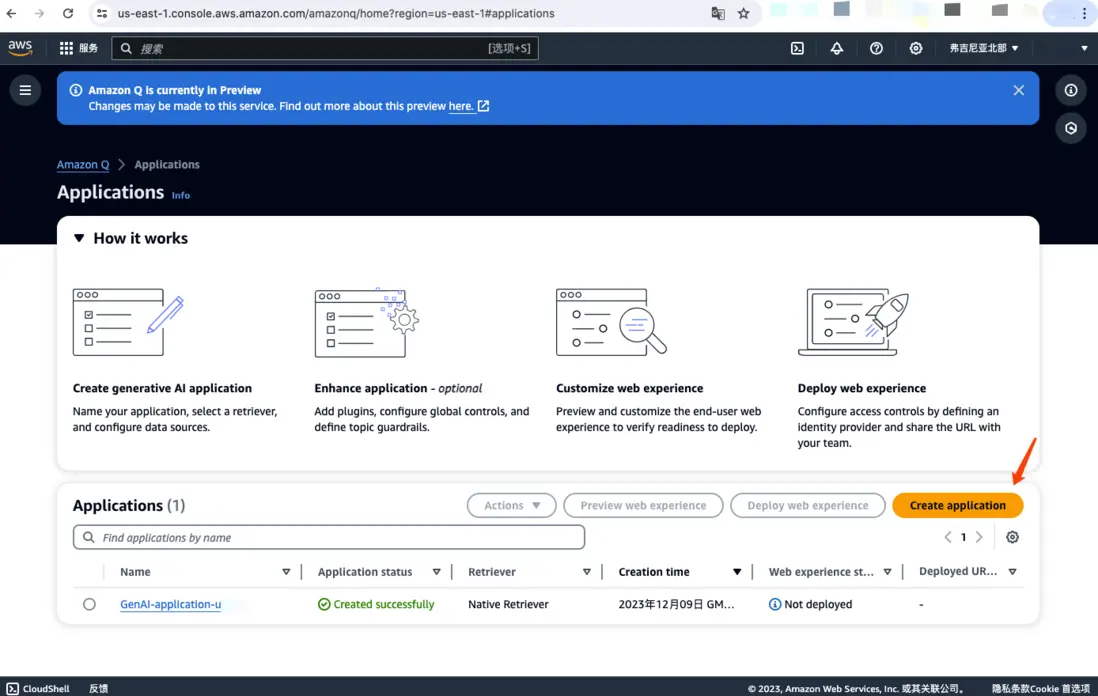Click Preview web experience button

pyautogui.click(x=643, y=506)
